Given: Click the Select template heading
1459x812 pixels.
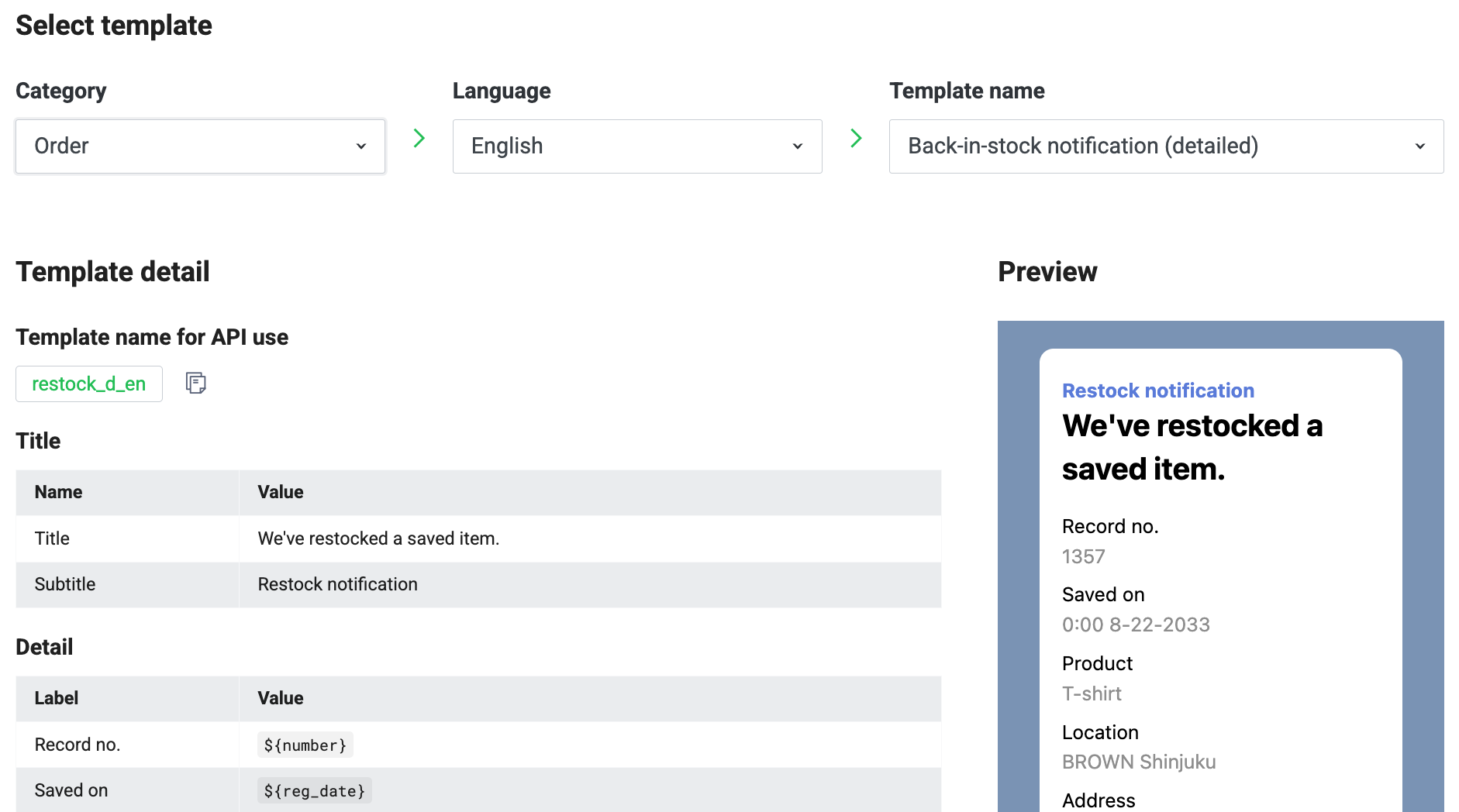Looking at the screenshot, I should tap(113, 25).
